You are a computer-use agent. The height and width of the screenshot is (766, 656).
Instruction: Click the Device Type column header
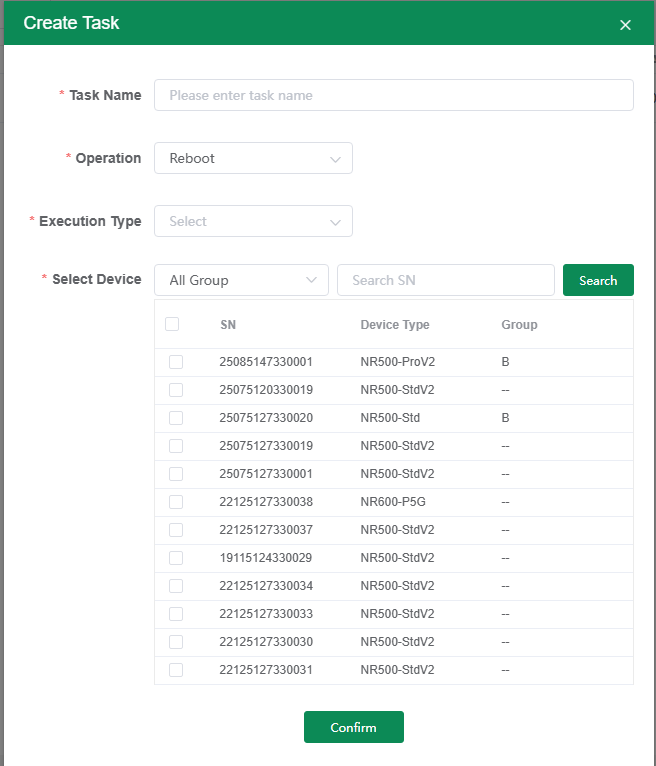[x=395, y=325]
